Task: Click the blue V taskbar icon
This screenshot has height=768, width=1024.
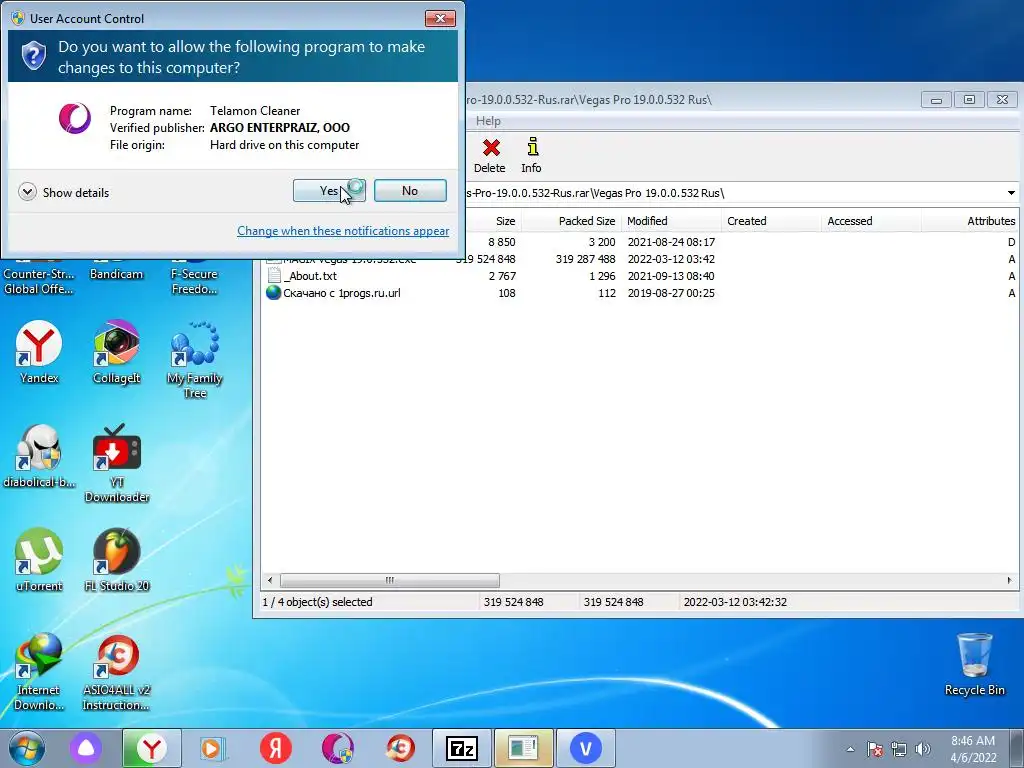Action: 586,748
